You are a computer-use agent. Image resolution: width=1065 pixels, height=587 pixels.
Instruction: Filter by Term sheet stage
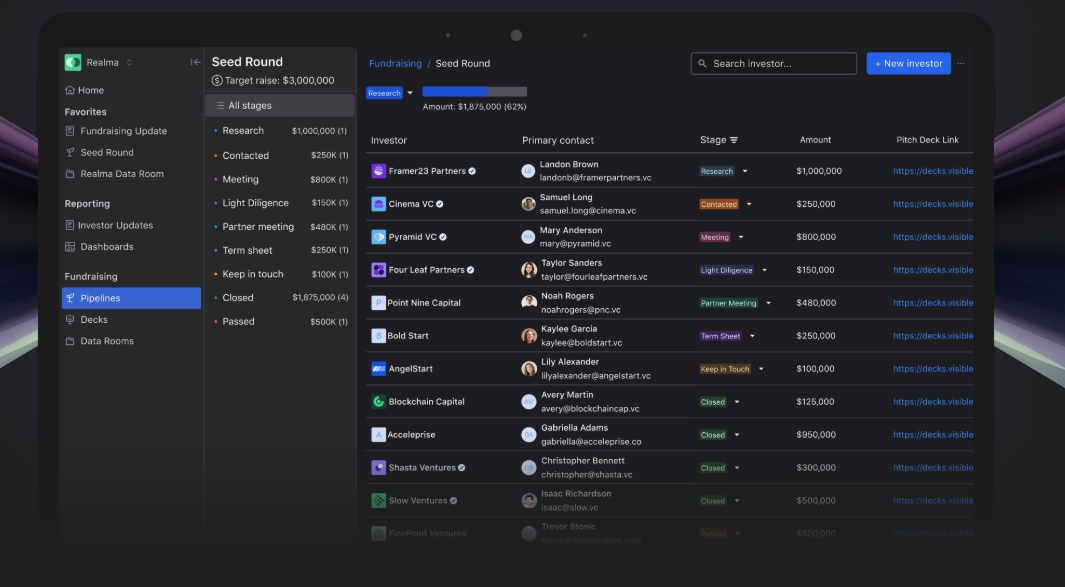pyautogui.click(x=280, y=251)
